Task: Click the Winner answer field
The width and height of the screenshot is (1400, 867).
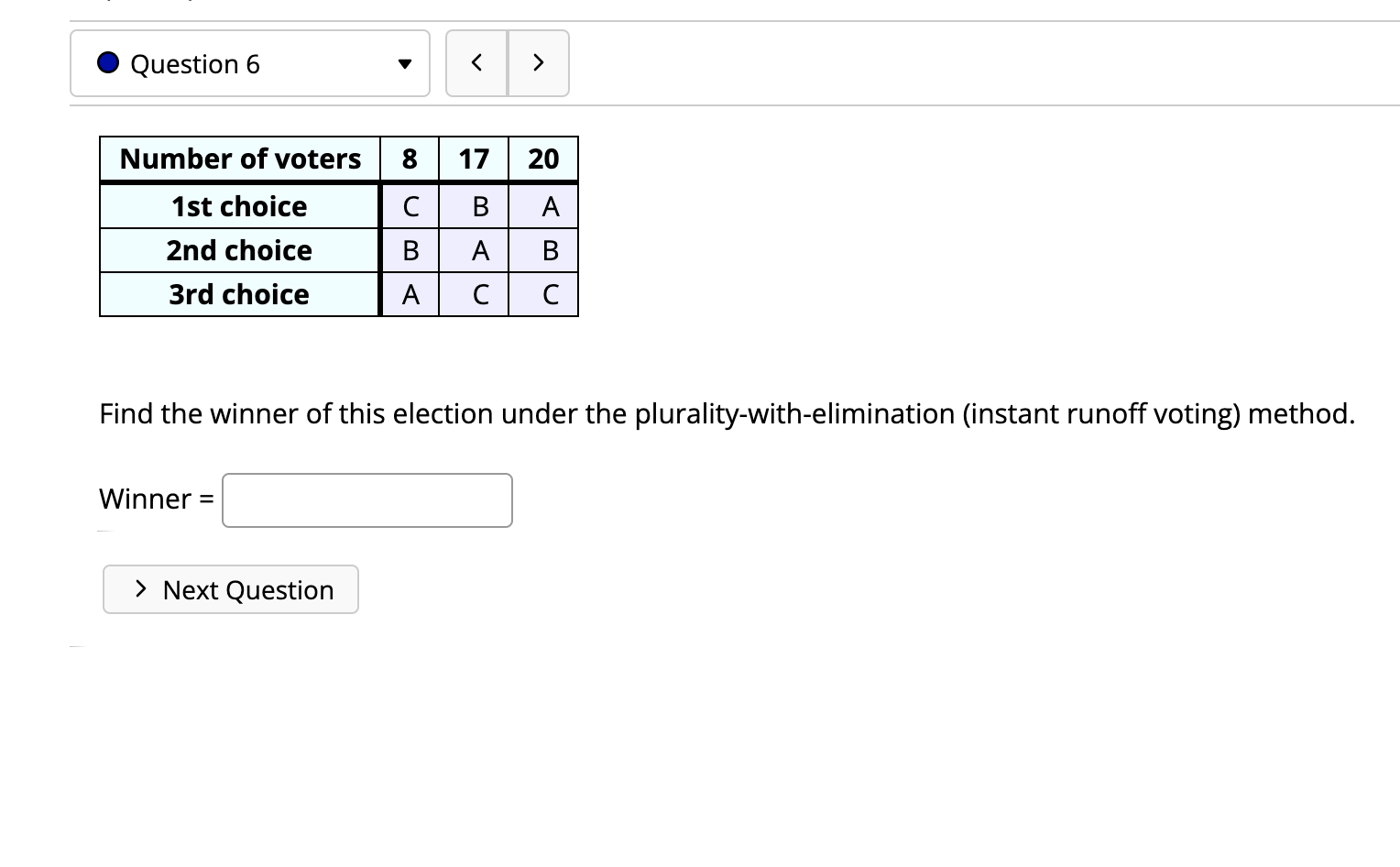Action: (367, 500)
